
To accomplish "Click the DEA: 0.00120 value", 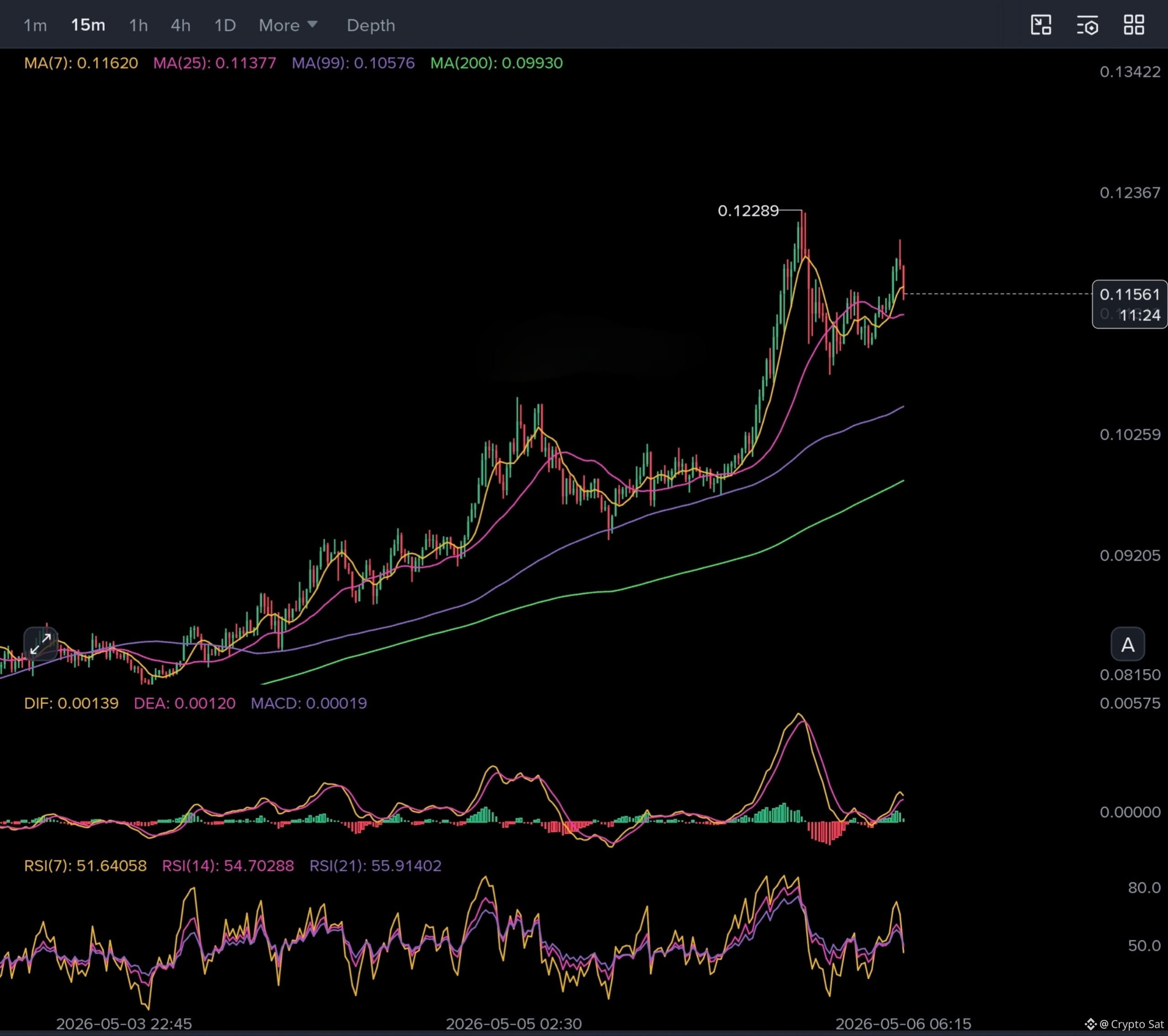I will pyautogui.click(x=185, y=703).
